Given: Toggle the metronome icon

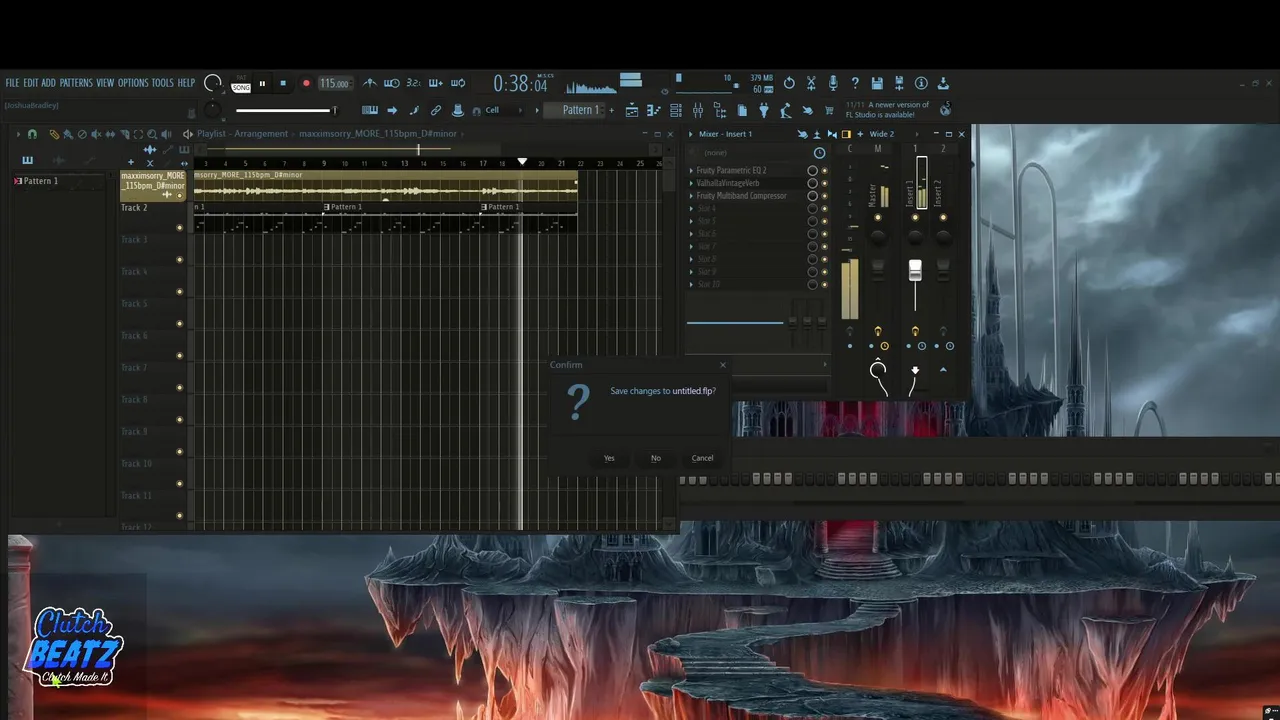Looking at the screenshot, I should point(370,83).
